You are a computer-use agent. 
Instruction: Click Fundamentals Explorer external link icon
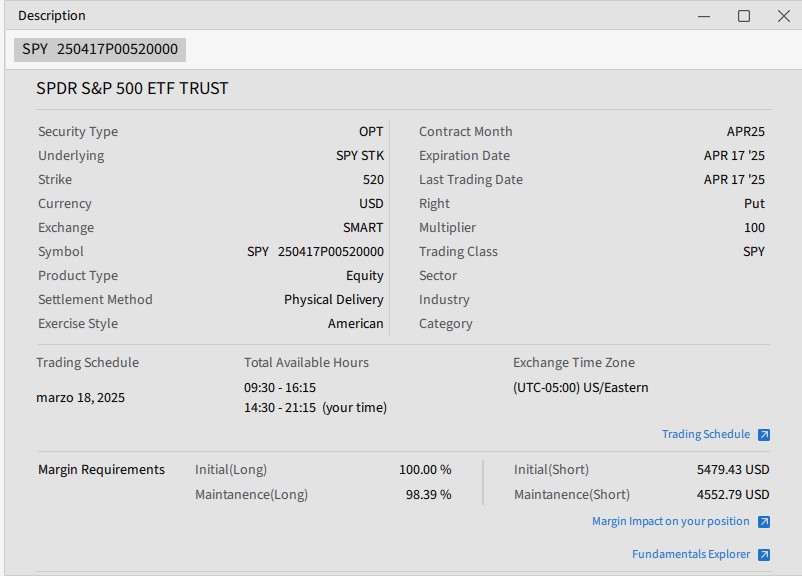(764, 555)
